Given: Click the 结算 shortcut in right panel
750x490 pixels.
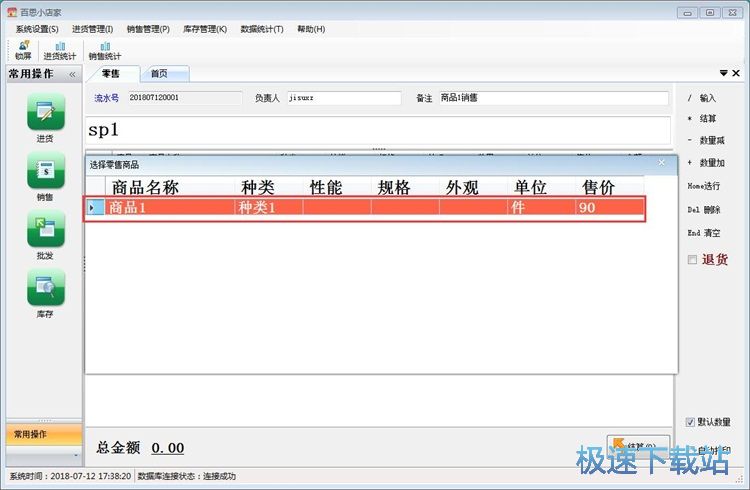Looking at the screenshot, I should (x=702, y=118).
